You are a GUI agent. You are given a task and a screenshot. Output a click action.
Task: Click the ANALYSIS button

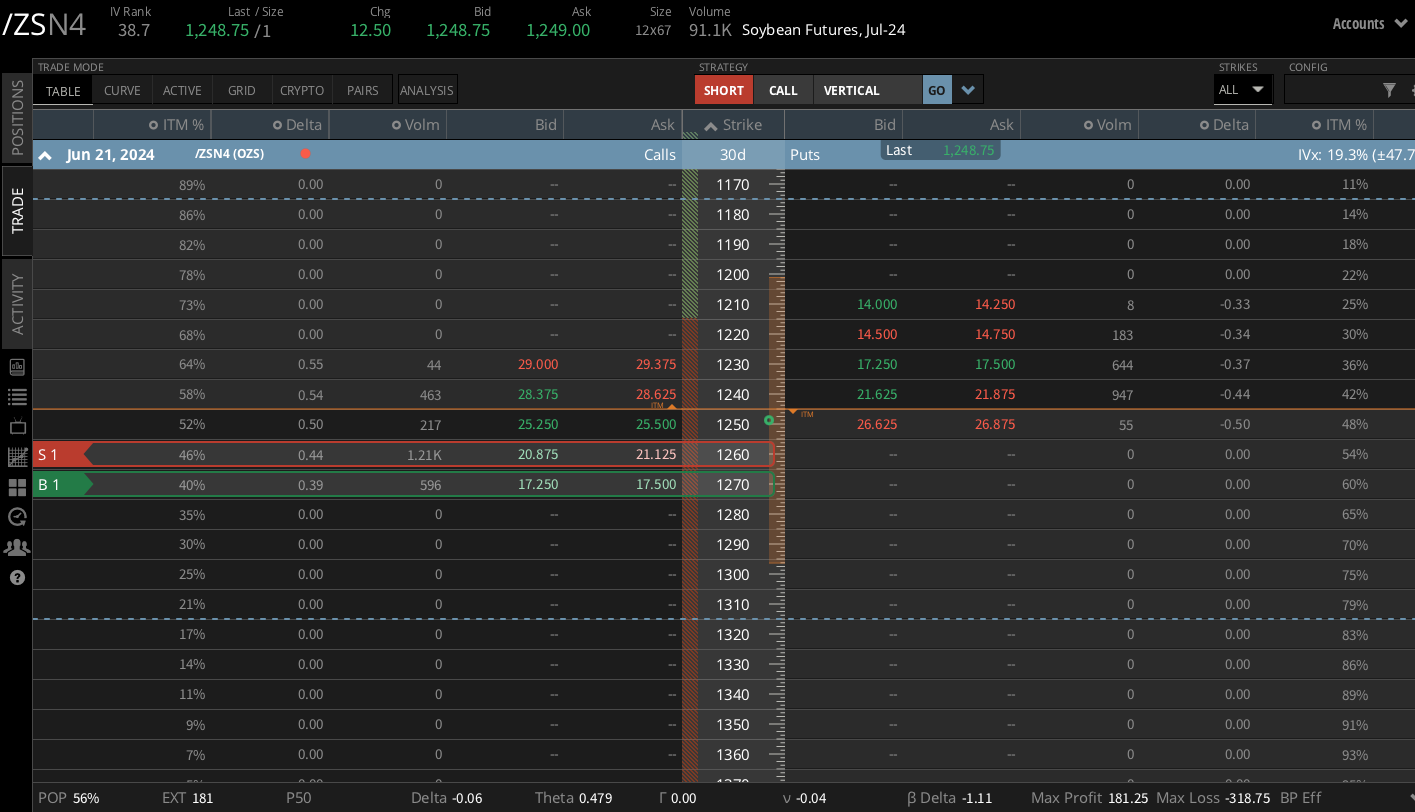coord(427,90)
